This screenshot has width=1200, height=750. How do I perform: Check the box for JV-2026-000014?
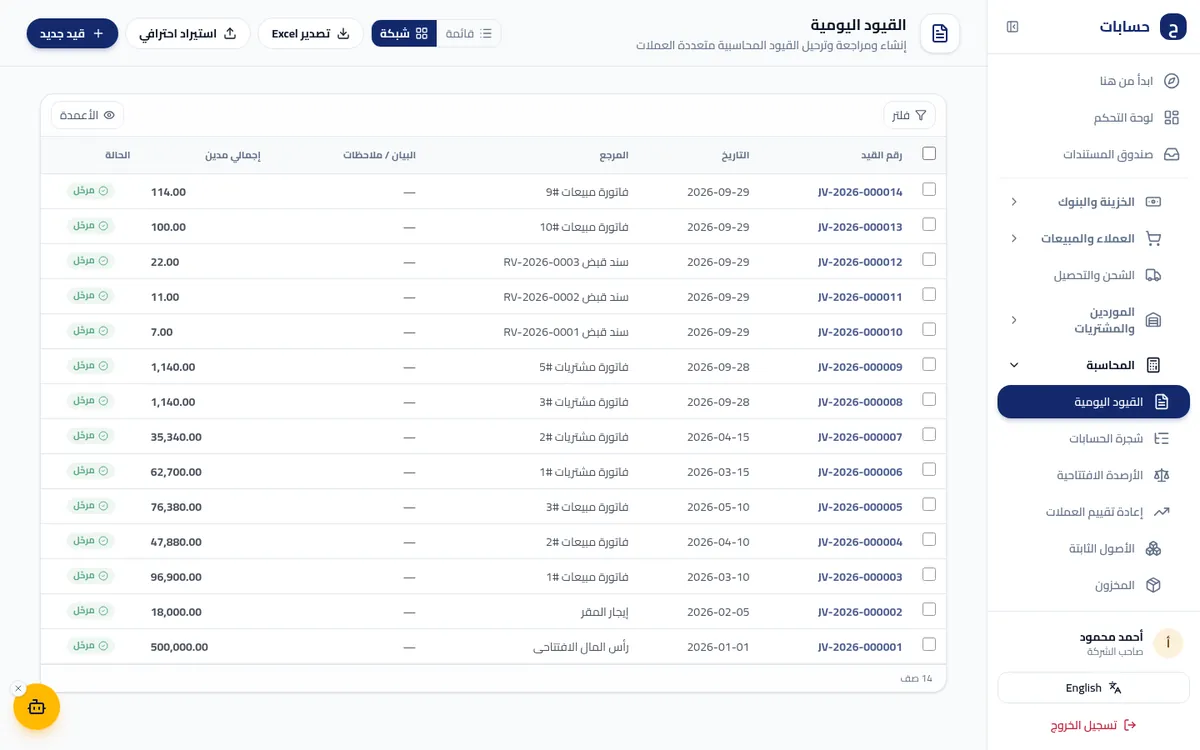pos(929,189)
